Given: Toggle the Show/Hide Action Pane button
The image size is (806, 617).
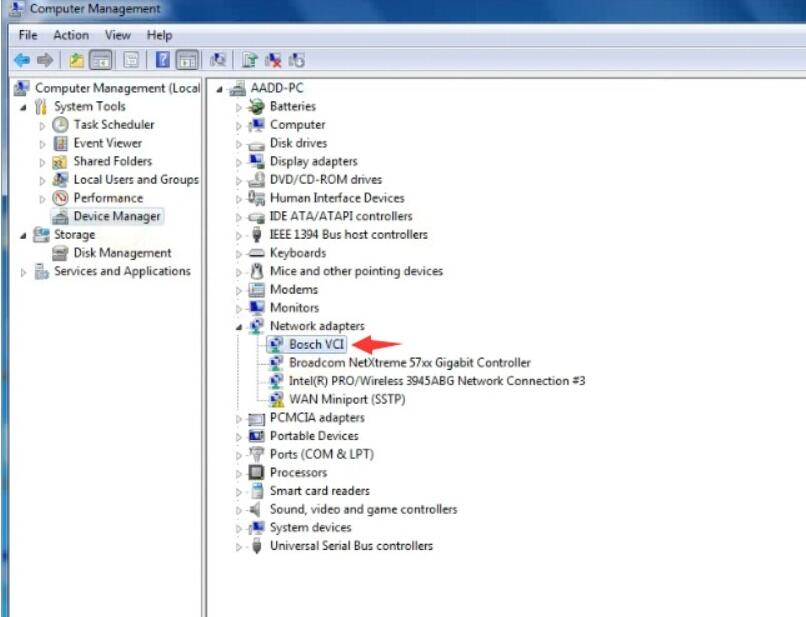Looking at the screenshot, I should [x=187, y=60].
